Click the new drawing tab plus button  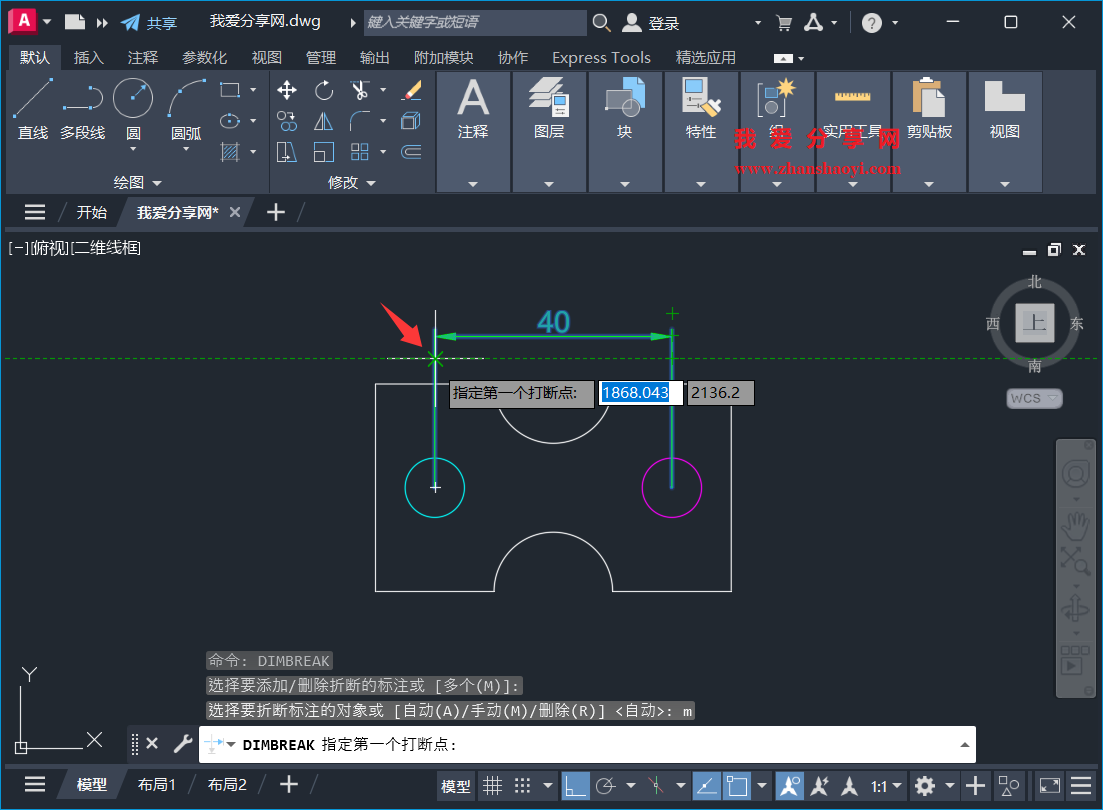tap(276, 212)
